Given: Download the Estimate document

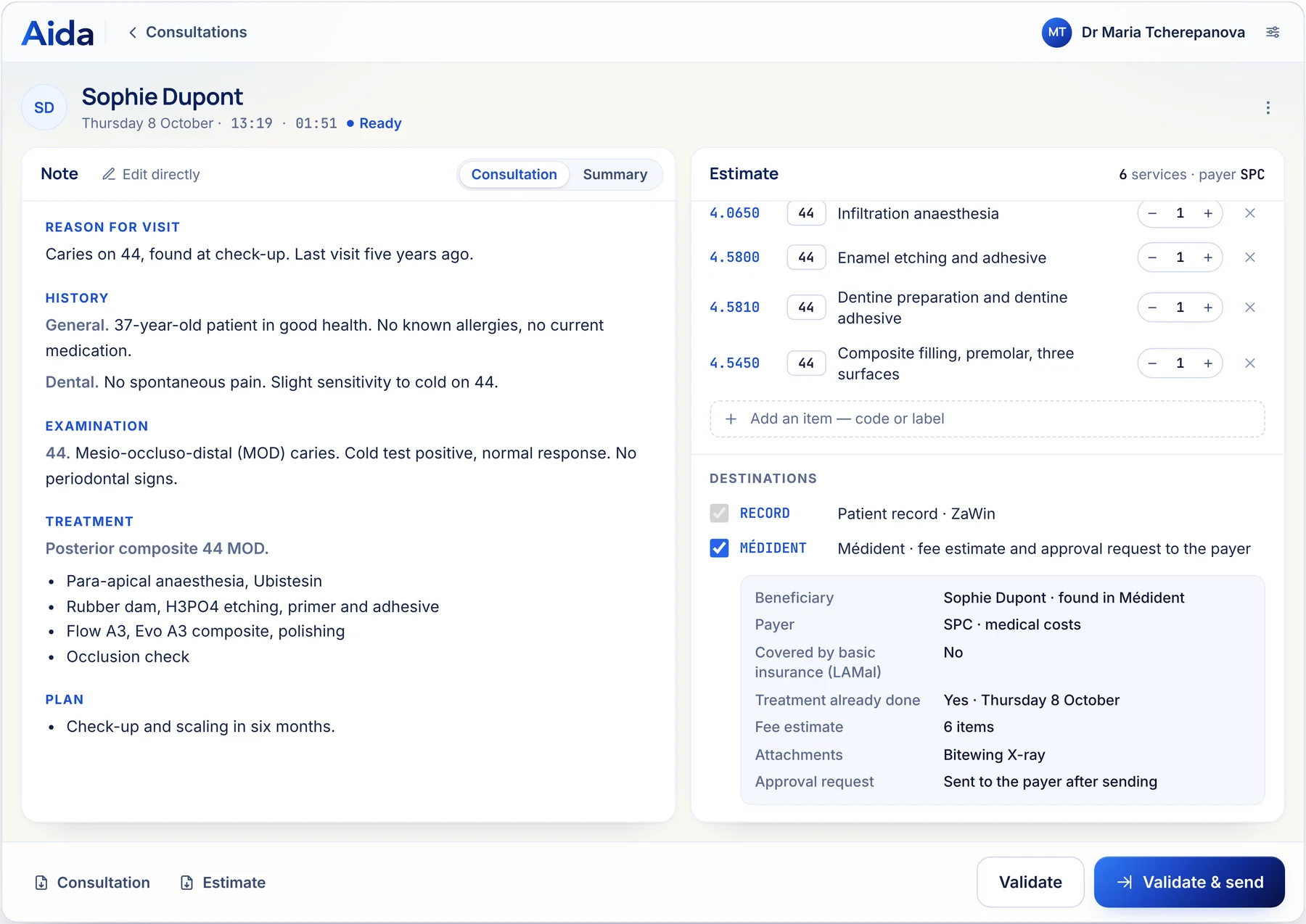Looking at the screenshot, I should point(223,883).
